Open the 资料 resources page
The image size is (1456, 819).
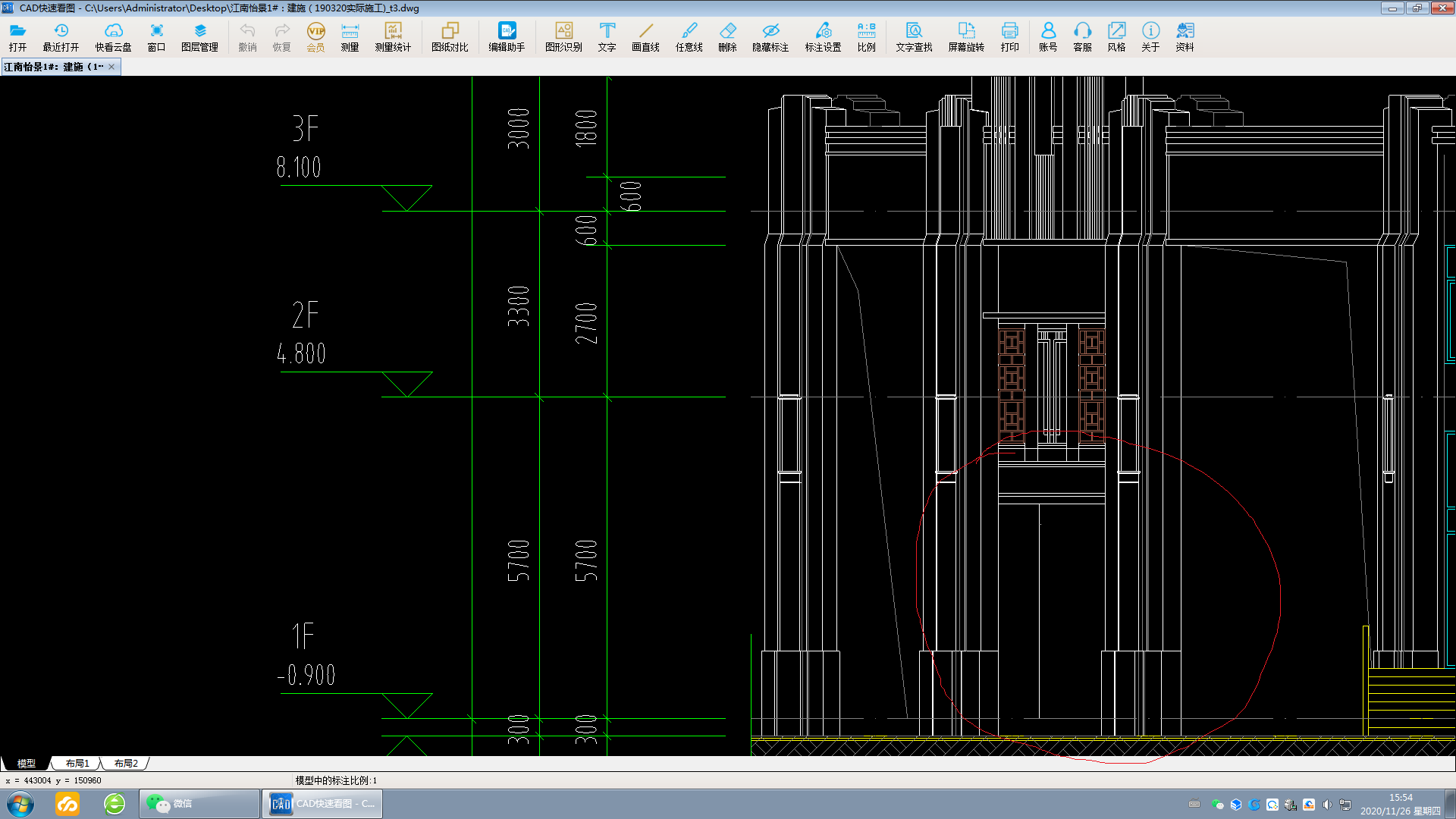[x=1185, y=37]
